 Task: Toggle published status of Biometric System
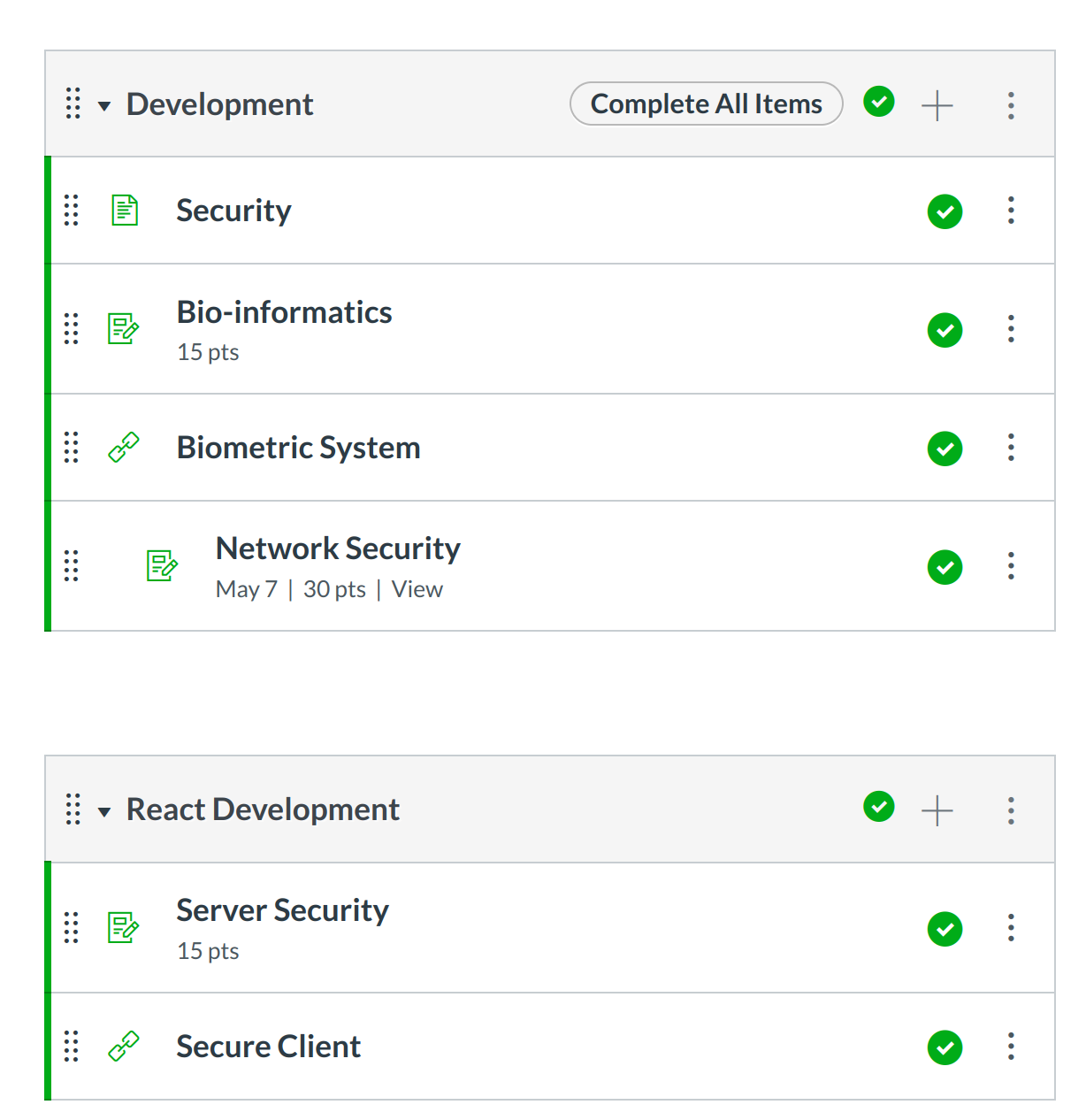coord(945,449)
